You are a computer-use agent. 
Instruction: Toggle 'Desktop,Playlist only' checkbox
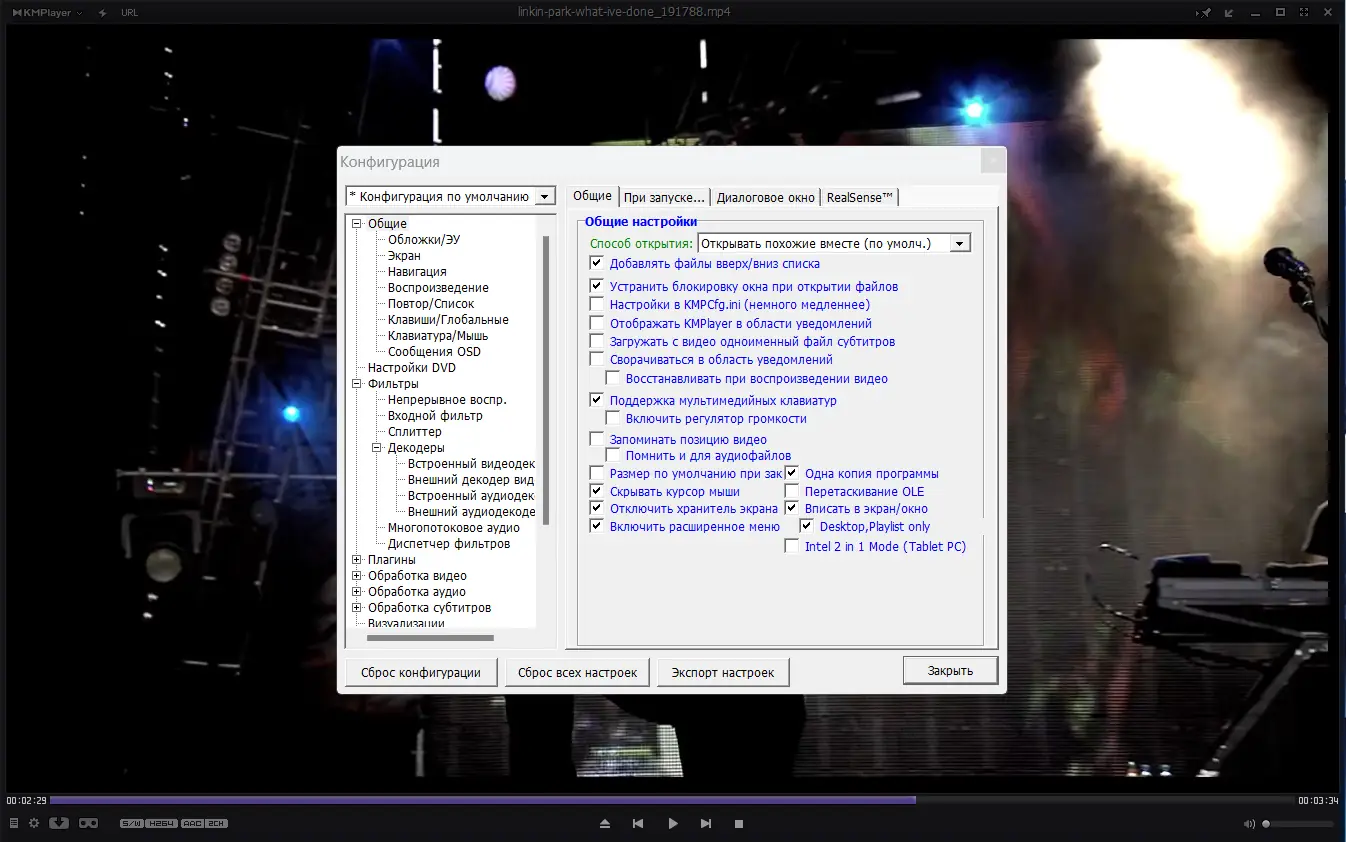(x=807, y=526)
